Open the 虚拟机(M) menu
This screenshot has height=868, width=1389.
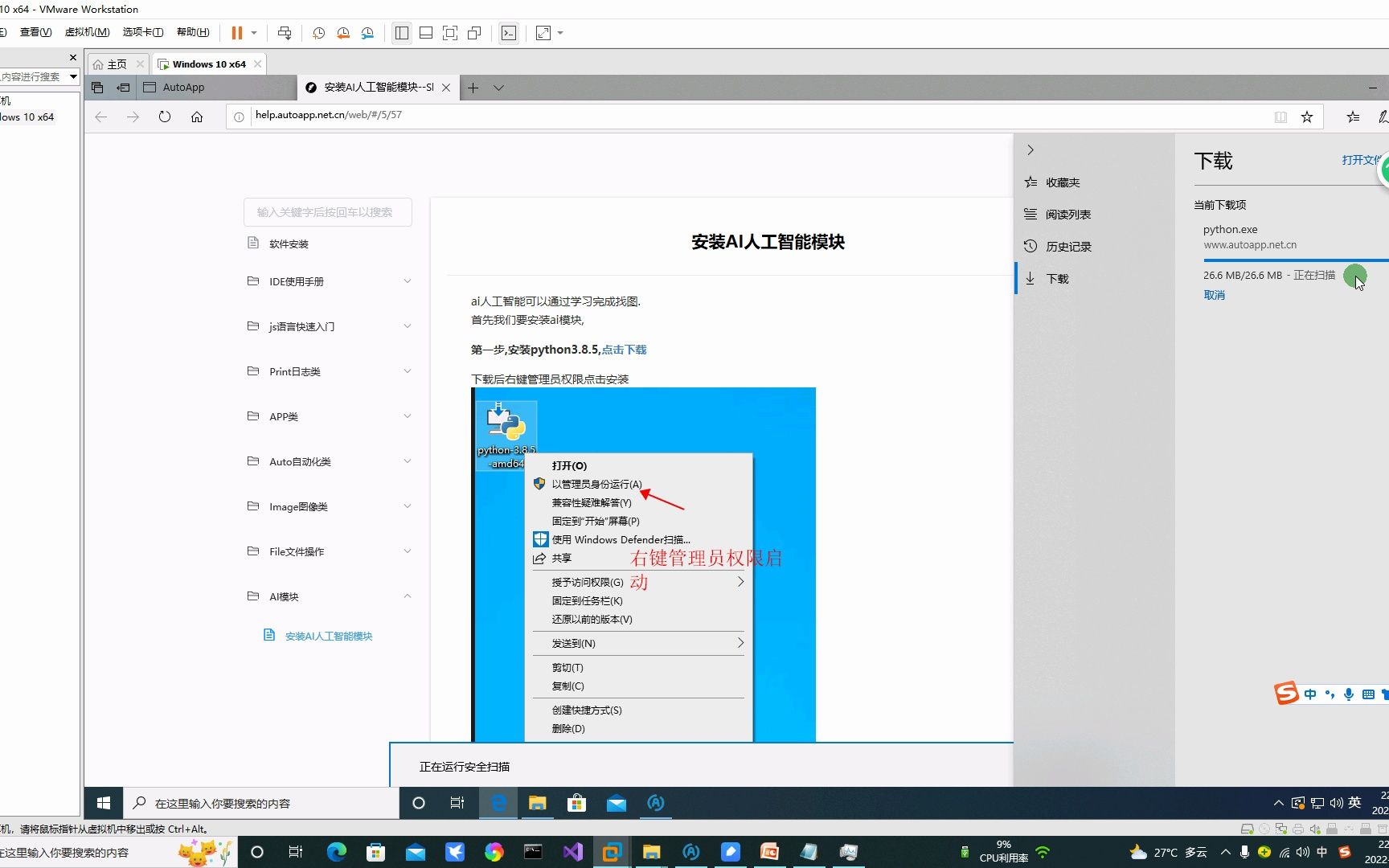[86, 31]
